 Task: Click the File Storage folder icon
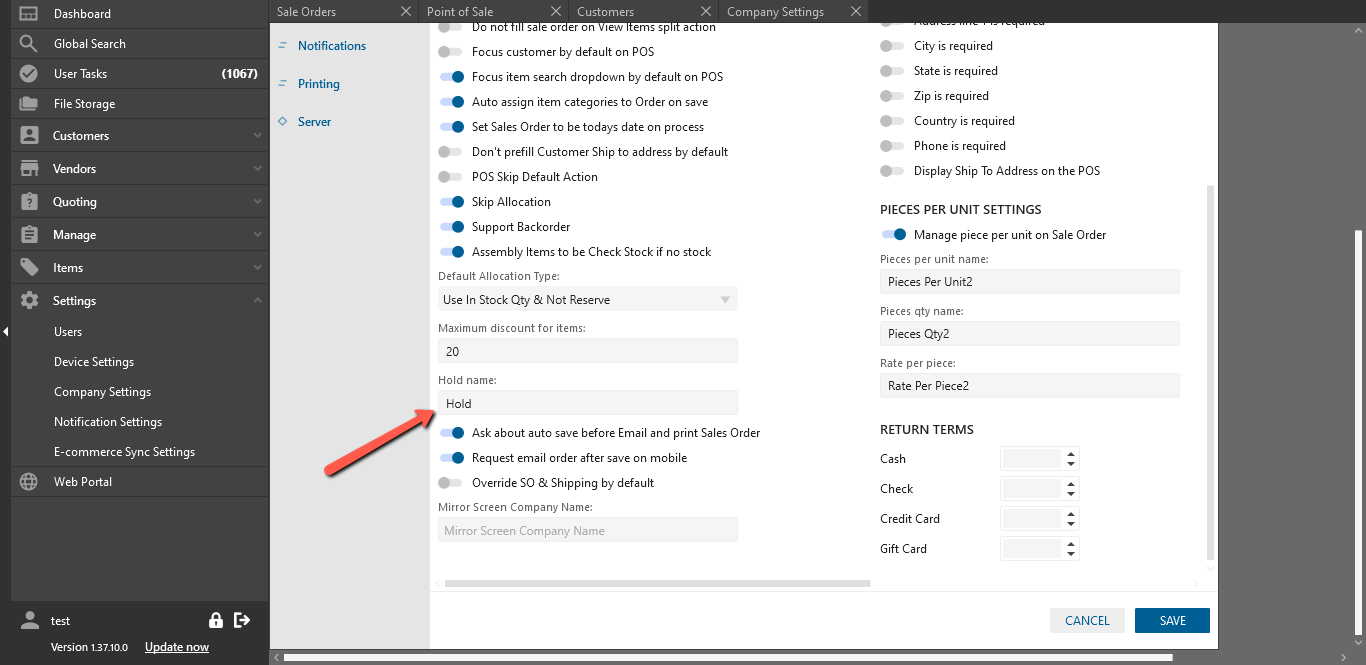click(29, 104)
